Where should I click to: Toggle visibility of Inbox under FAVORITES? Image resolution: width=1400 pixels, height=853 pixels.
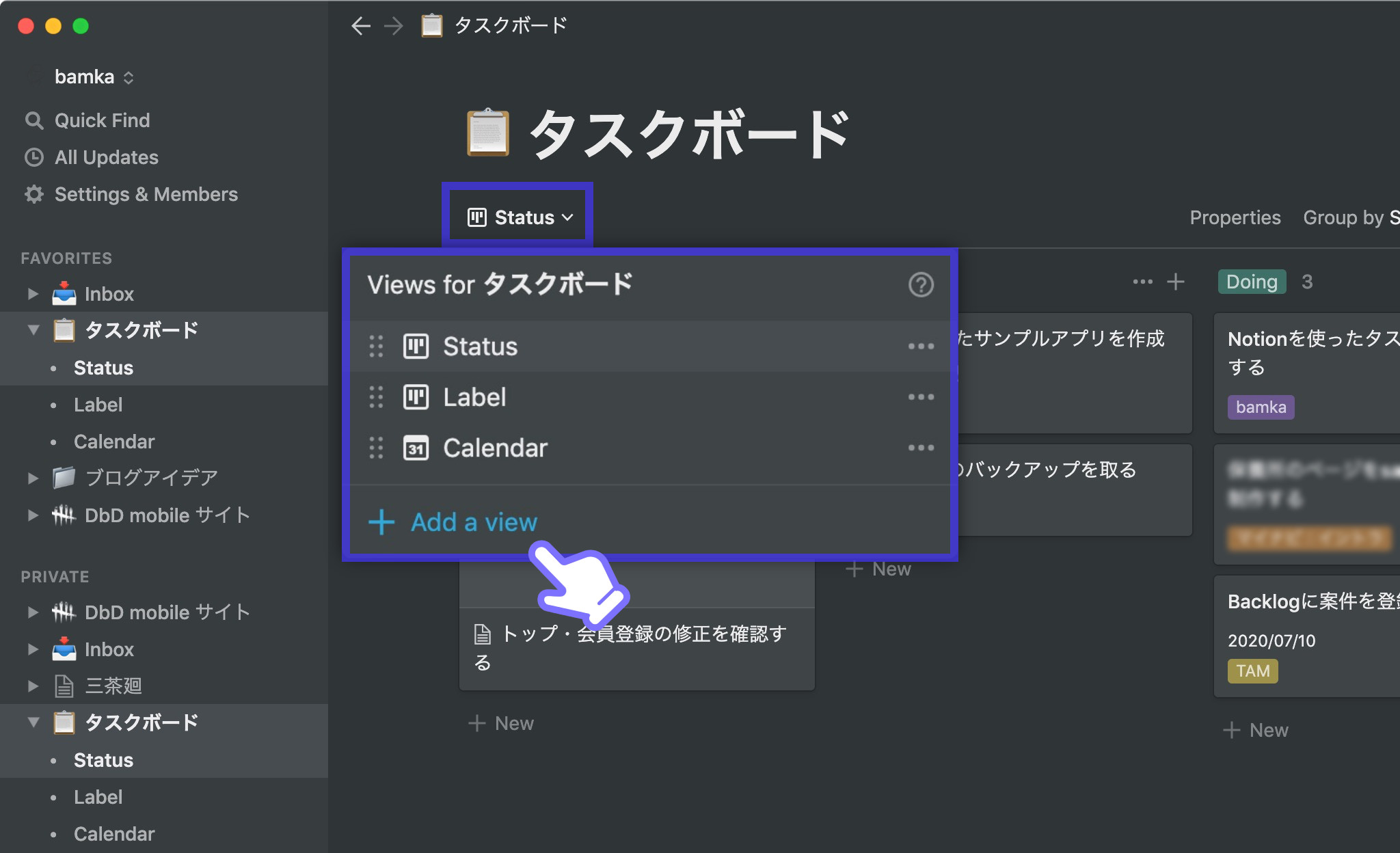click(x=29, y=294)
